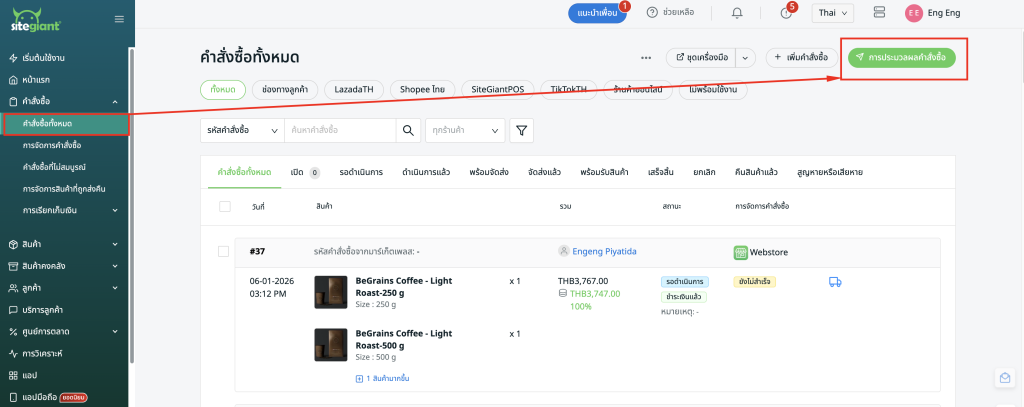Viewport: 1024px width, 407px height.
Task: Click the notification bell icon
Action: [737, 13]
